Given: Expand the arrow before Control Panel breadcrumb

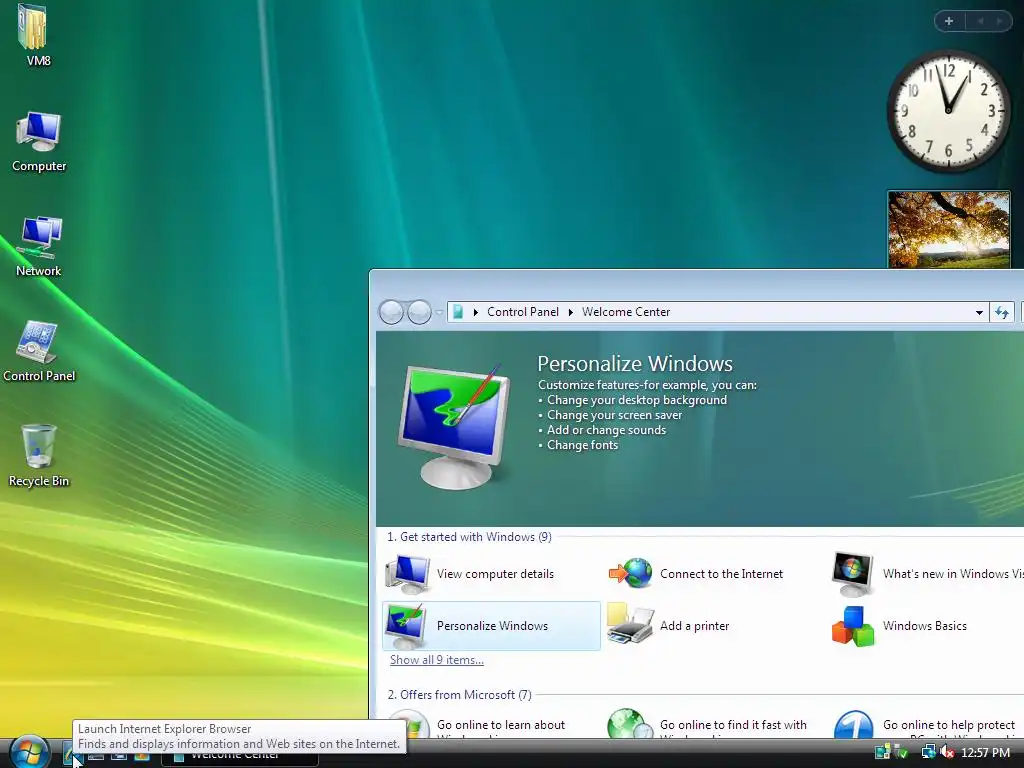Looking at the screenshot, I should click(475, 312).
